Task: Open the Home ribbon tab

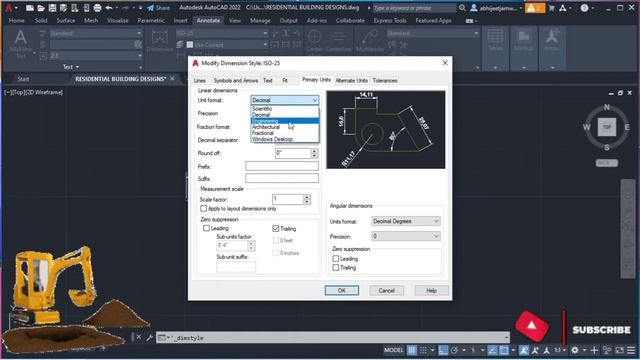Action: (16, 20)
